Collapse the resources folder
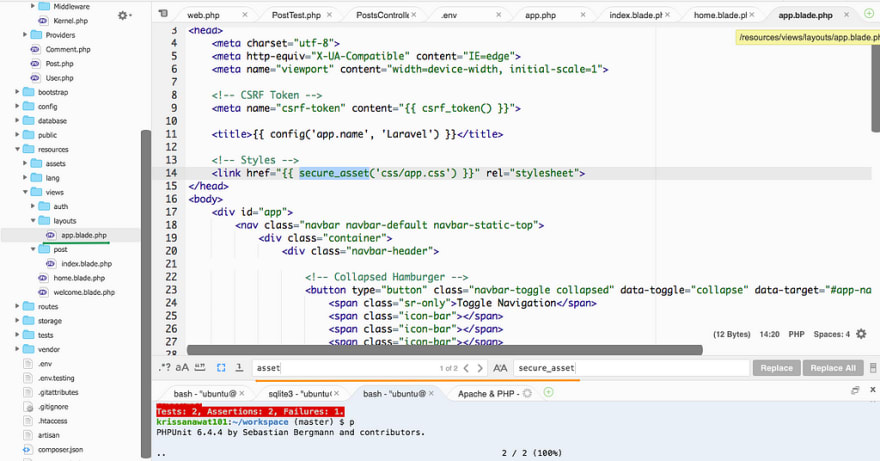Viewport: 880px width, 461px height. pos(17,149)
